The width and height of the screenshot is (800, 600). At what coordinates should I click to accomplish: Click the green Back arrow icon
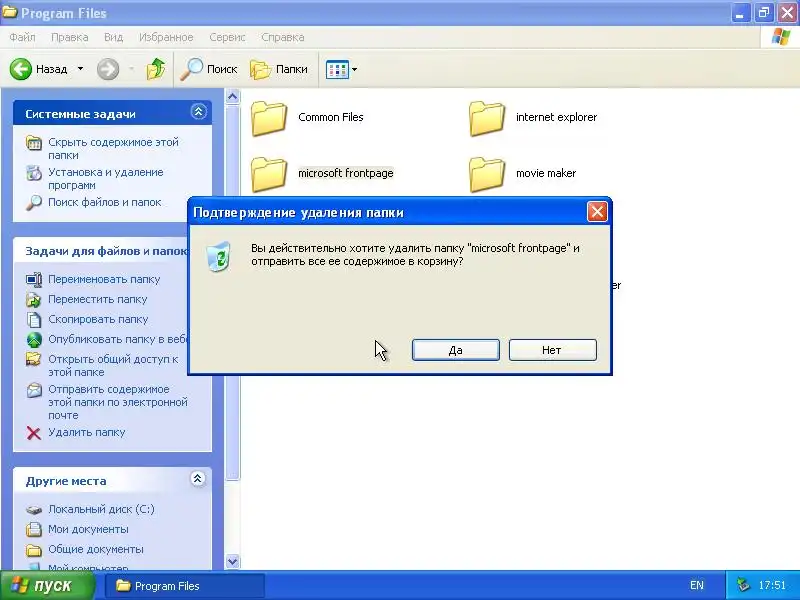pyautogui.click(x=21, y=69)
